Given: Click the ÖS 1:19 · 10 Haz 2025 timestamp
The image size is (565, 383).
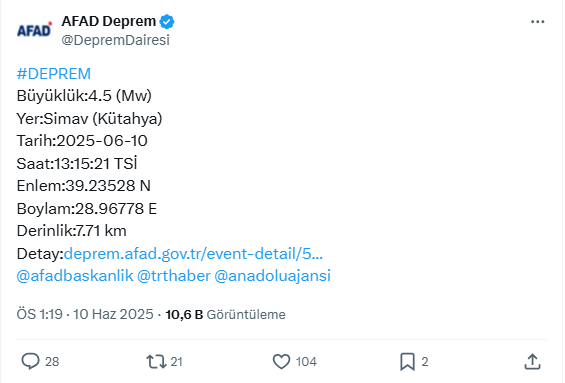Looking at the screenshot, I should pos(85,314).
